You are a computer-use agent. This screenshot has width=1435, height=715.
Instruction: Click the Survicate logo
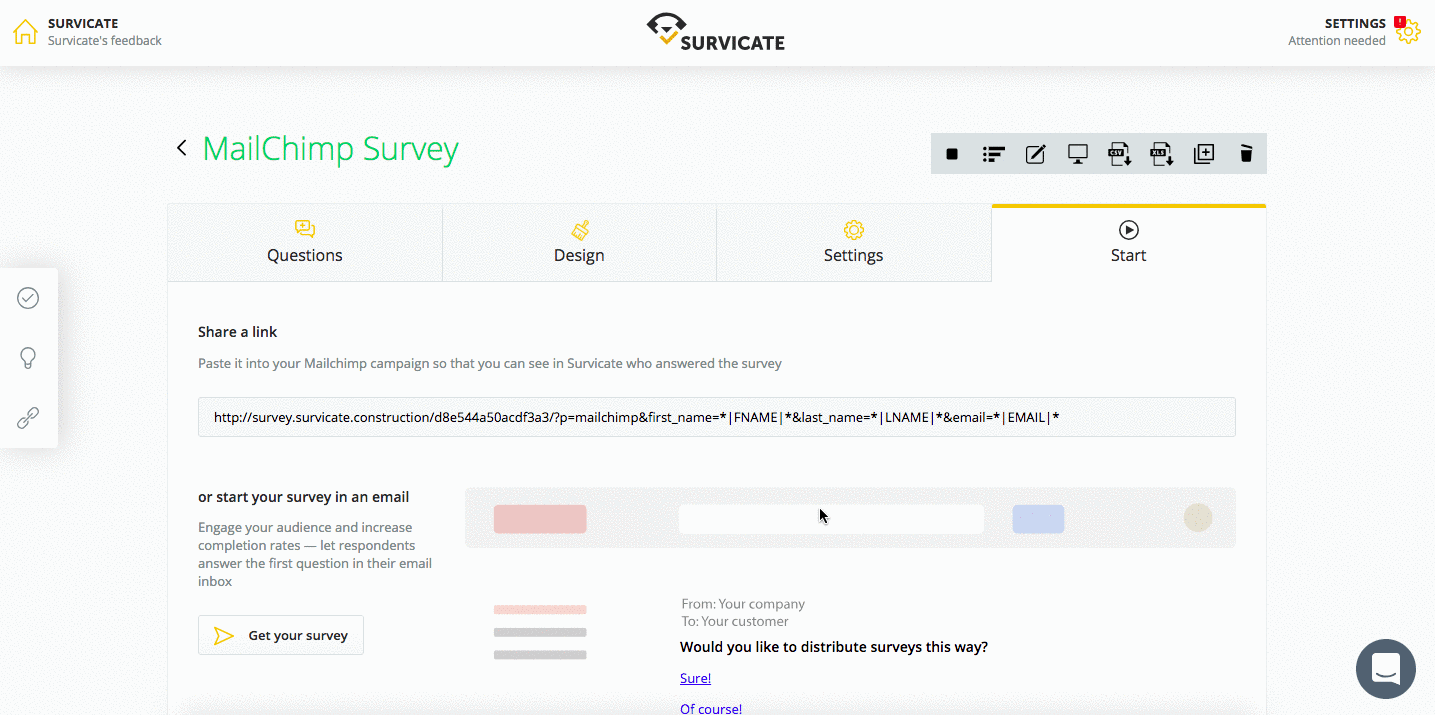716,31
